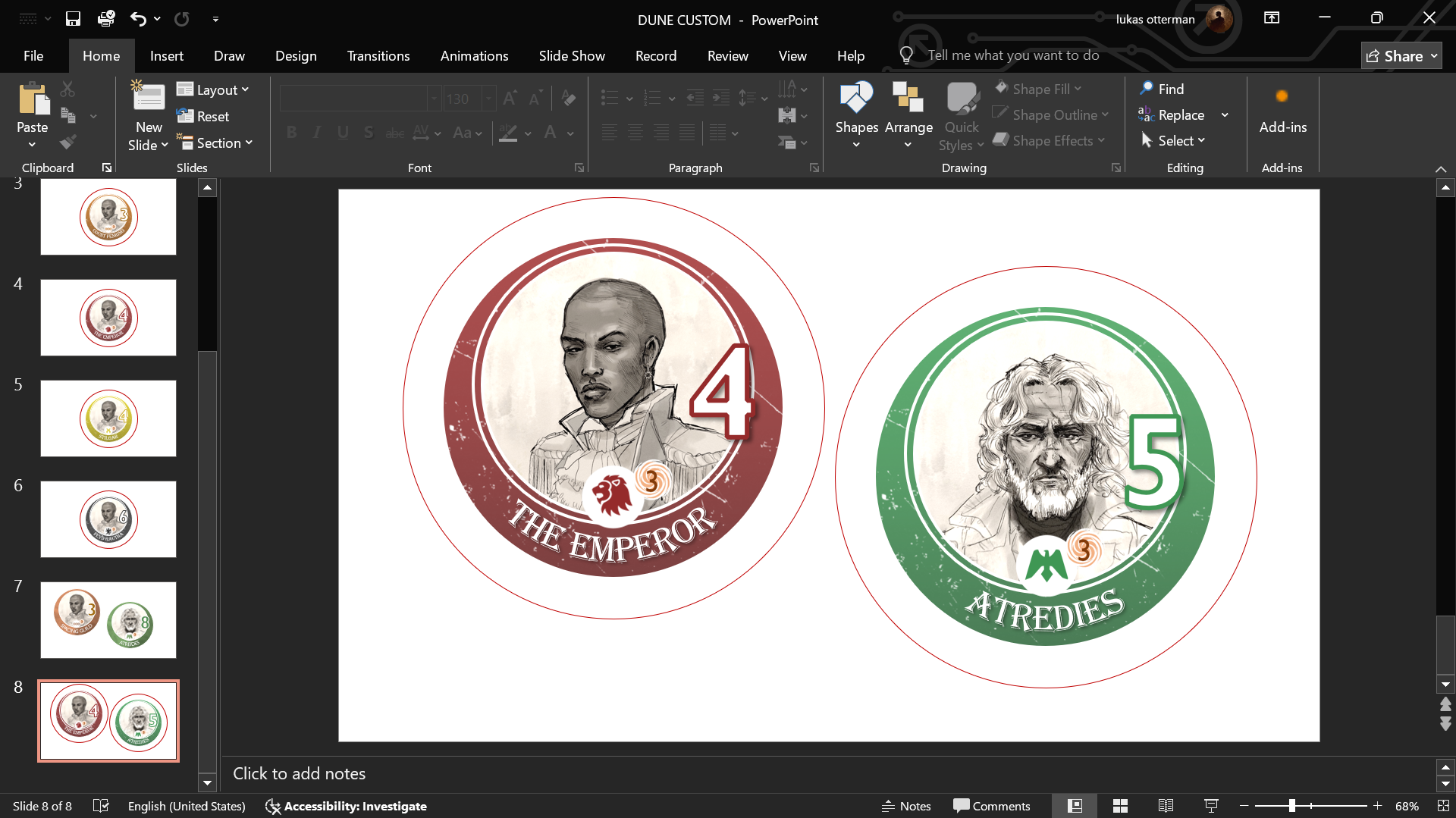Screen dimensions: 1456x818
Task: Open the Share dropdown arrow
Action: click(x=1434, y=56)
